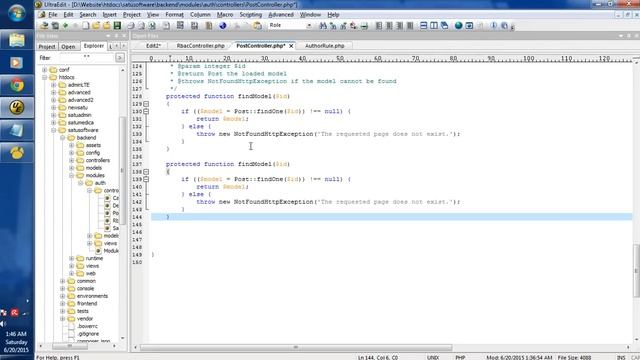The height and width of the screenshot is (360, 640).
Task: Collapse the backend folder node
Action: (62, 138)
